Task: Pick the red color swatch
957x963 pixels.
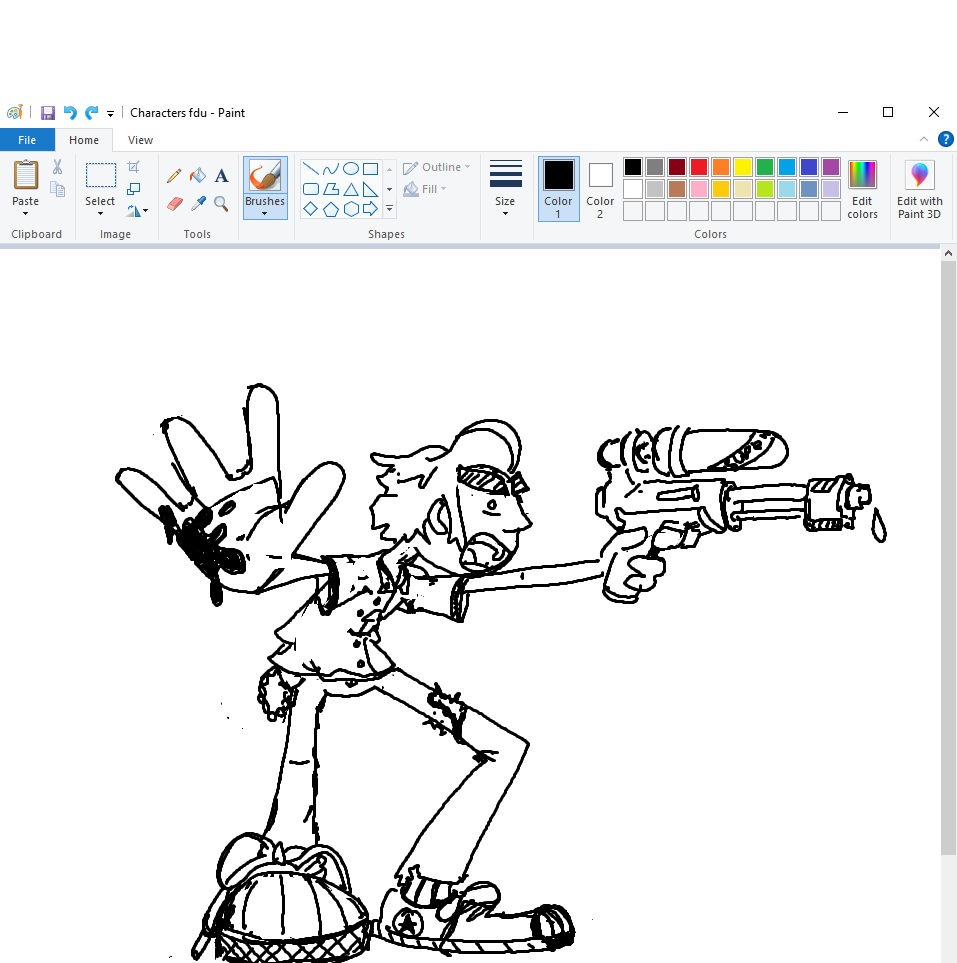Action: point(699,167)
